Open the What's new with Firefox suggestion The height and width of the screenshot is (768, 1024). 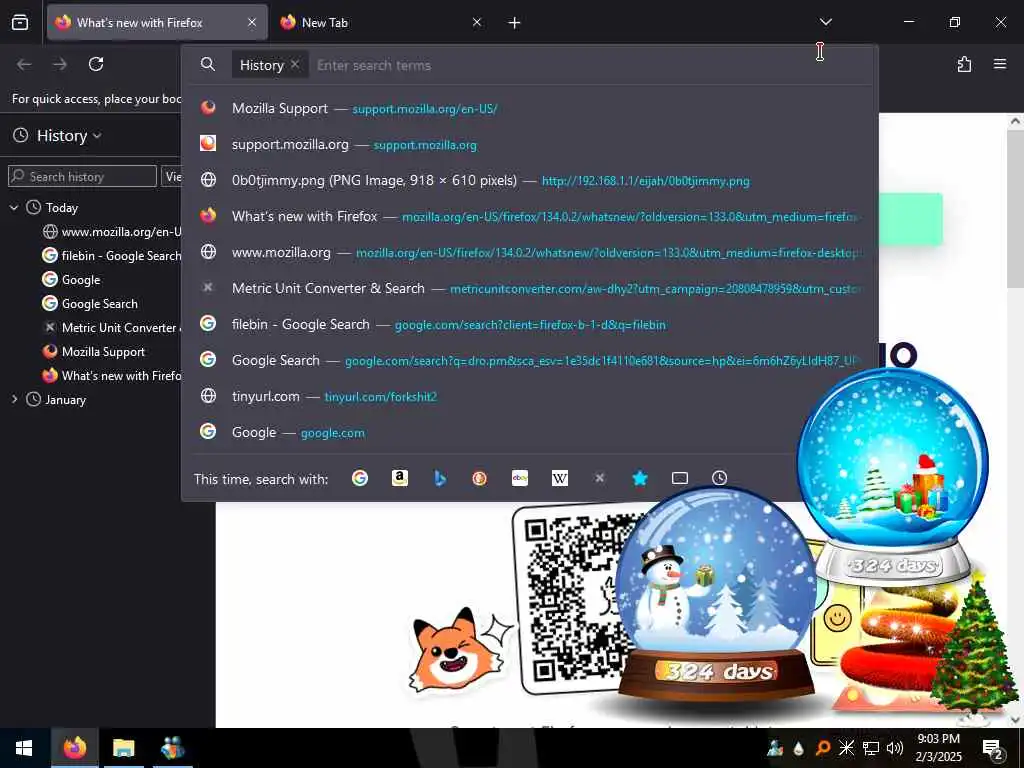click(530, 216)
